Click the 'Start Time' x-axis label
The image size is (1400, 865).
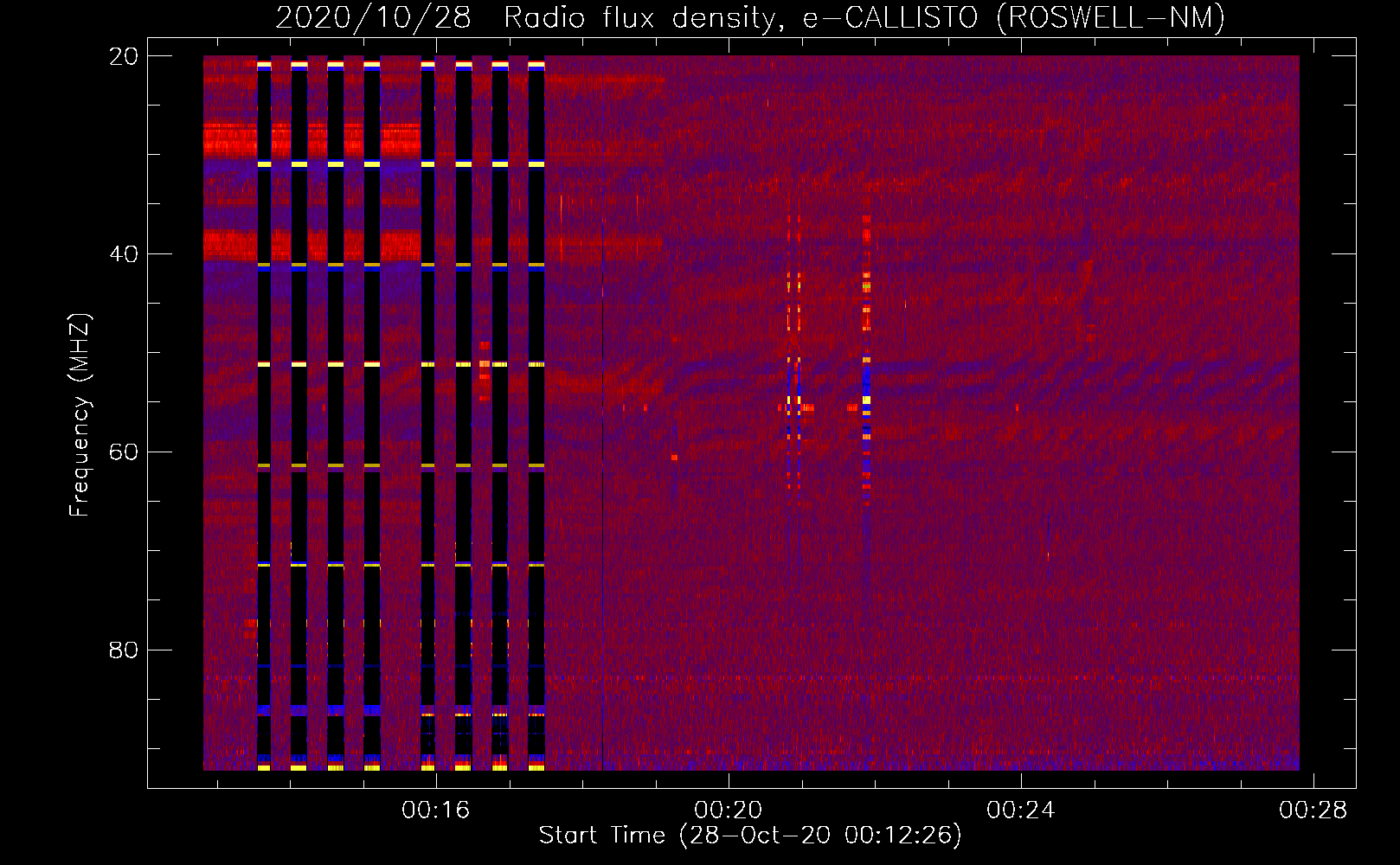tap(750, 835)
